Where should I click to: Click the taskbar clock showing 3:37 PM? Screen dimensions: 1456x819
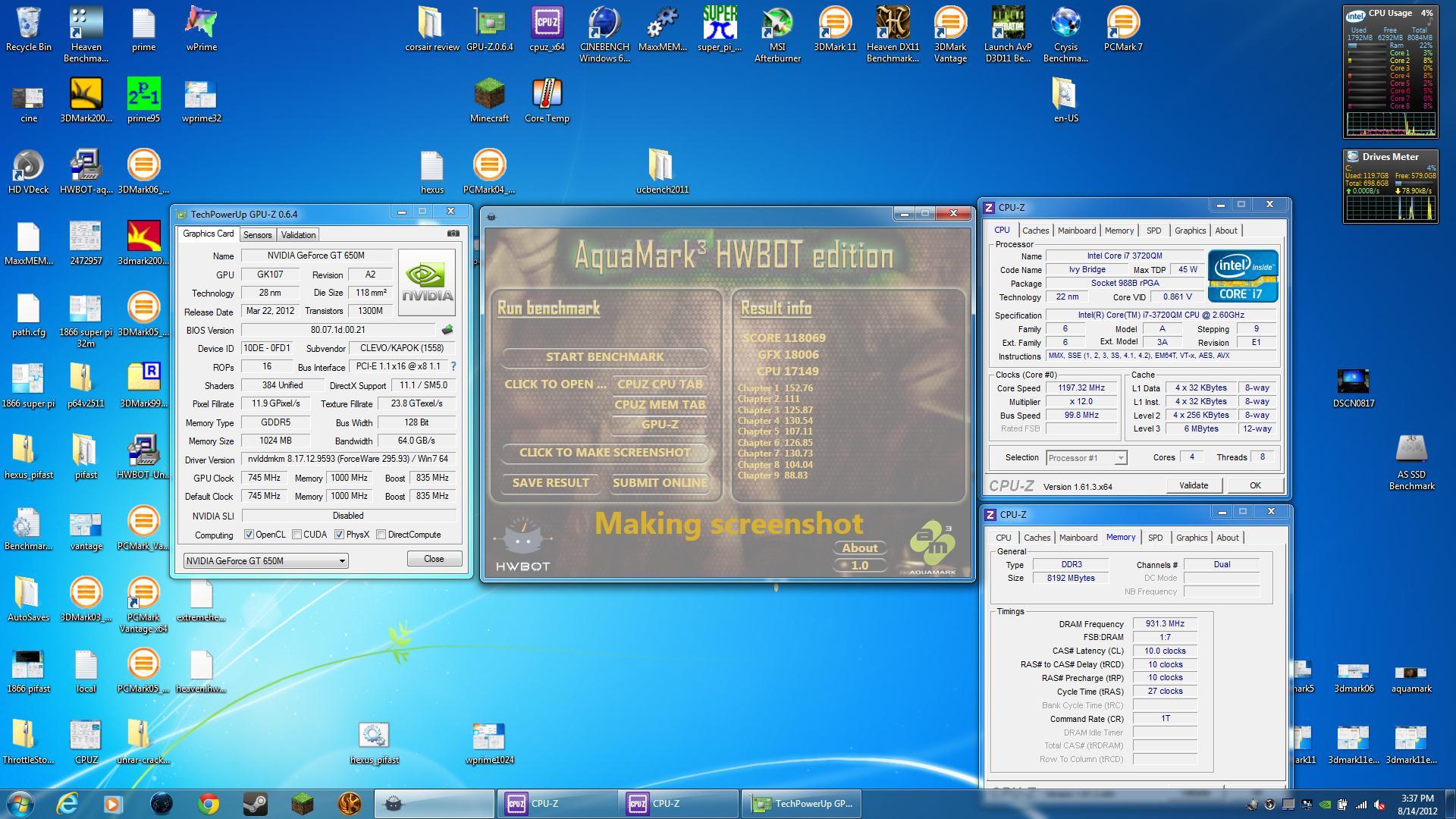[x=1417, y=804]
